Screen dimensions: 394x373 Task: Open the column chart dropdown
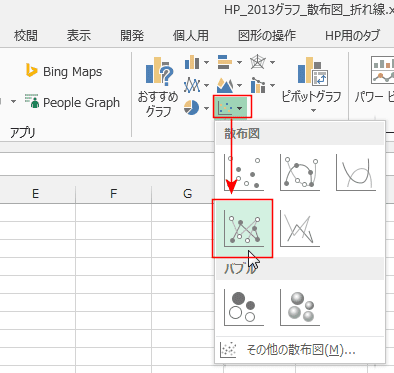tap(197, 62)
